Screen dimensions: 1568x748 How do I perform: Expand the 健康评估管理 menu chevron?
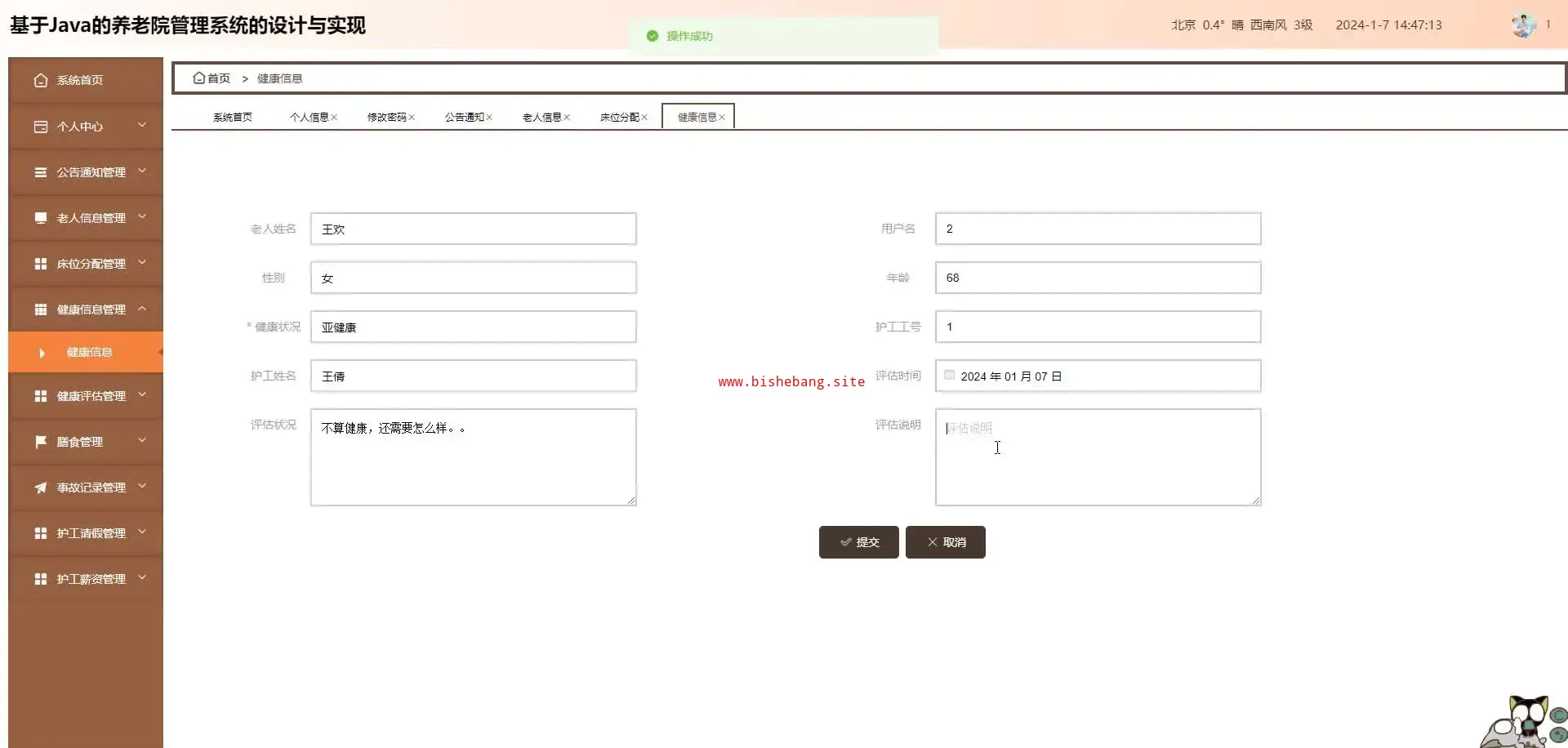[x=142, y=394]
